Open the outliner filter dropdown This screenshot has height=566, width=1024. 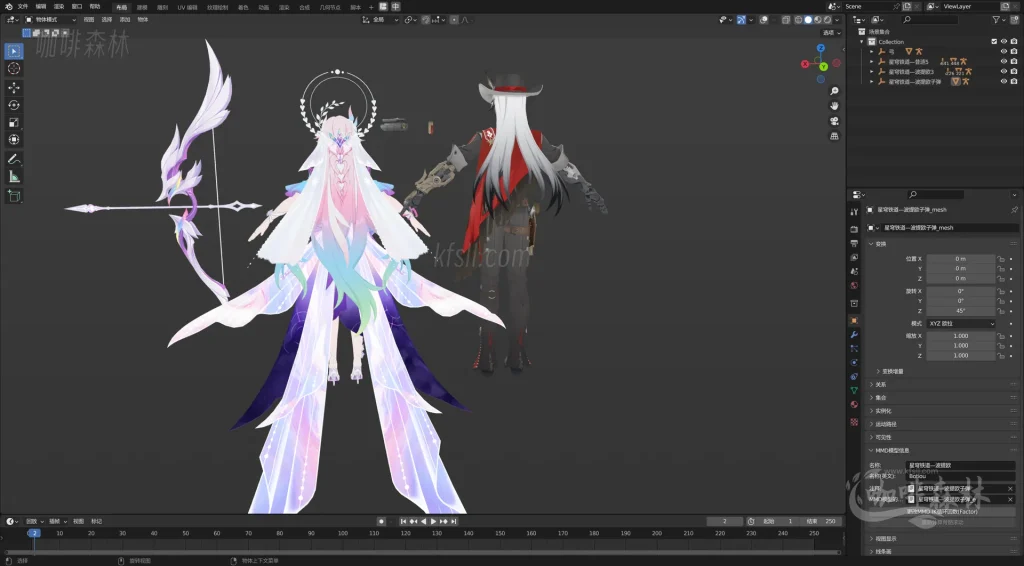pos(998,20)
